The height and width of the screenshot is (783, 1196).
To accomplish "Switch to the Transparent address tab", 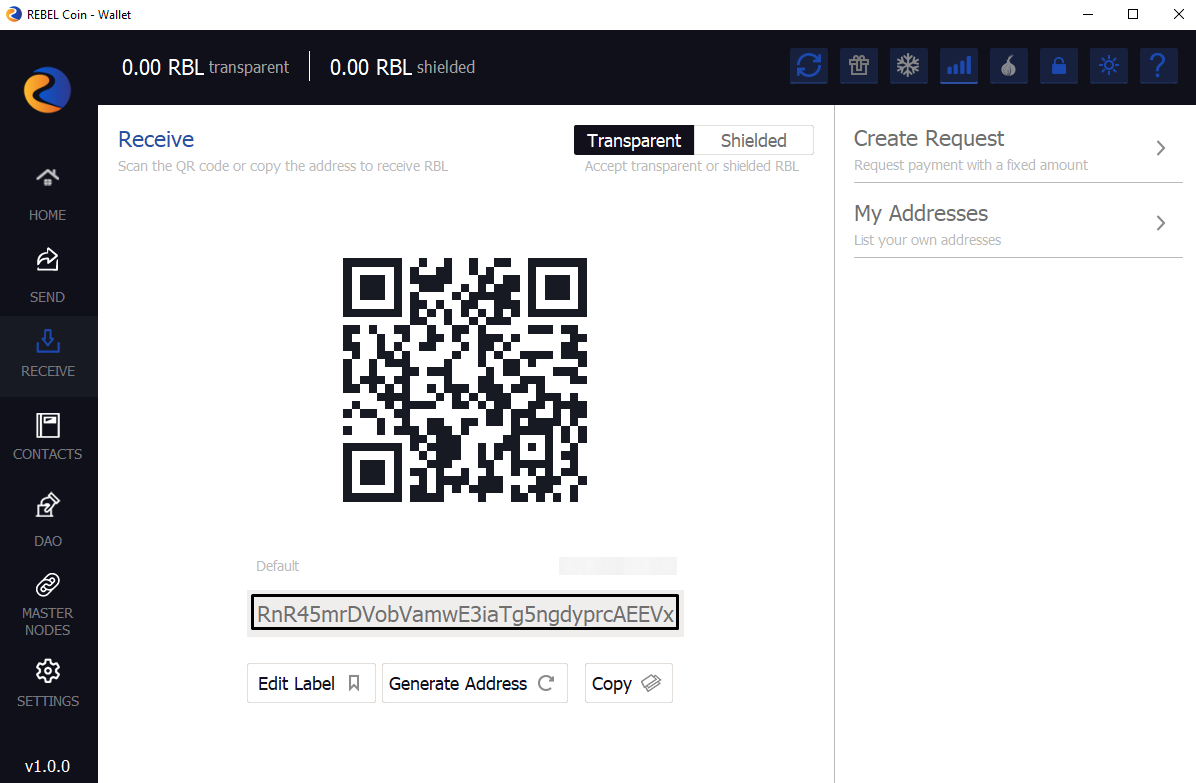I will 634,140.
